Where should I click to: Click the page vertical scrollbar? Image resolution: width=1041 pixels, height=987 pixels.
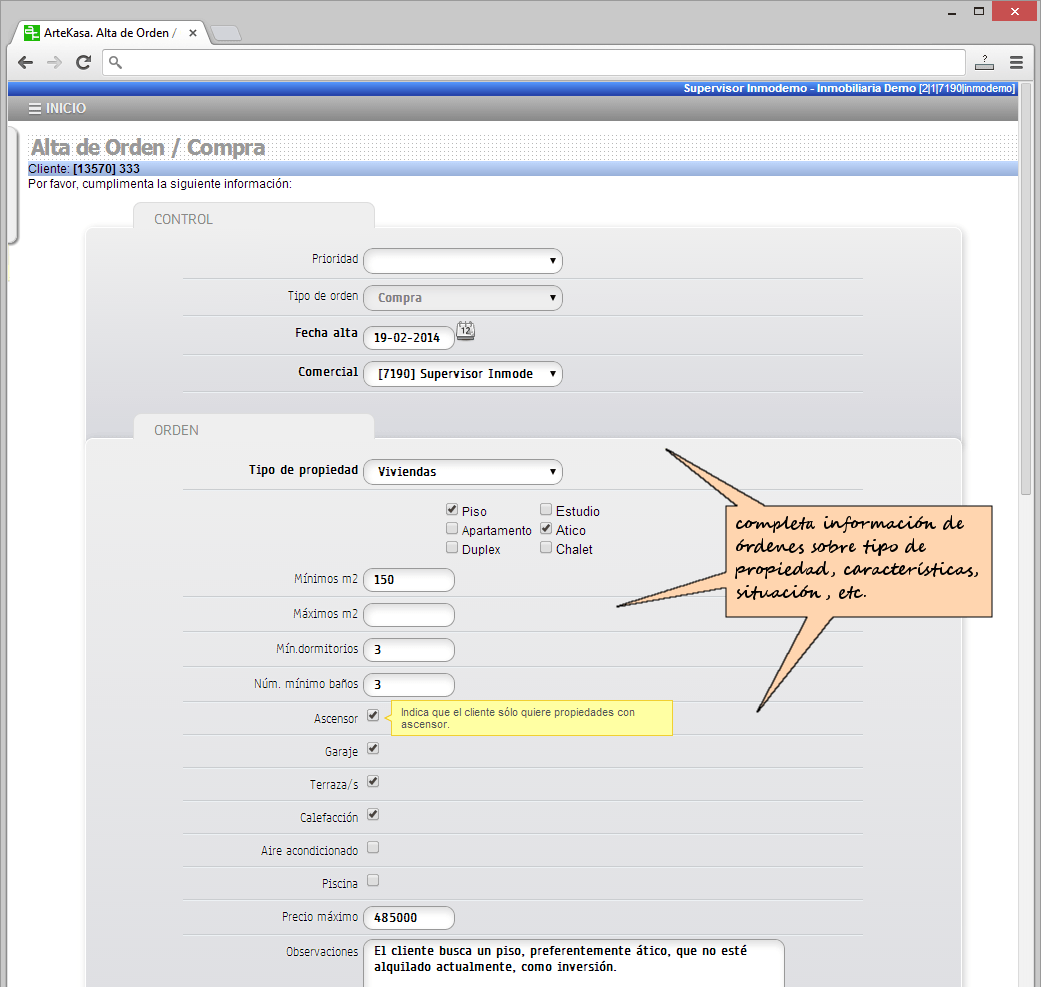(x=1025, y=300)
